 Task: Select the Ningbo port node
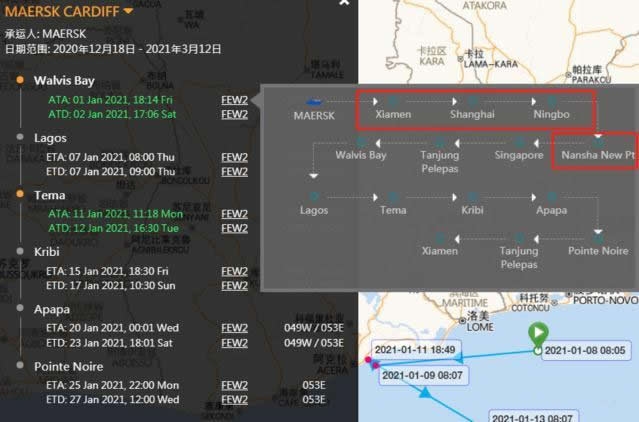551,102
